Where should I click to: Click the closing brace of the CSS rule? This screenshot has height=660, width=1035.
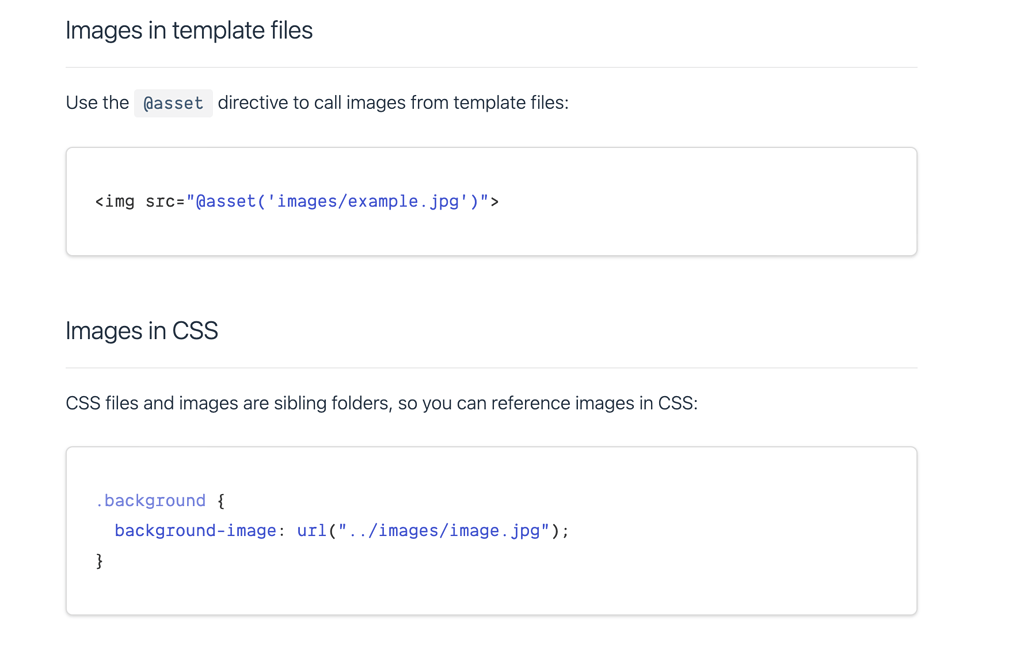click(x=98, y=560)
